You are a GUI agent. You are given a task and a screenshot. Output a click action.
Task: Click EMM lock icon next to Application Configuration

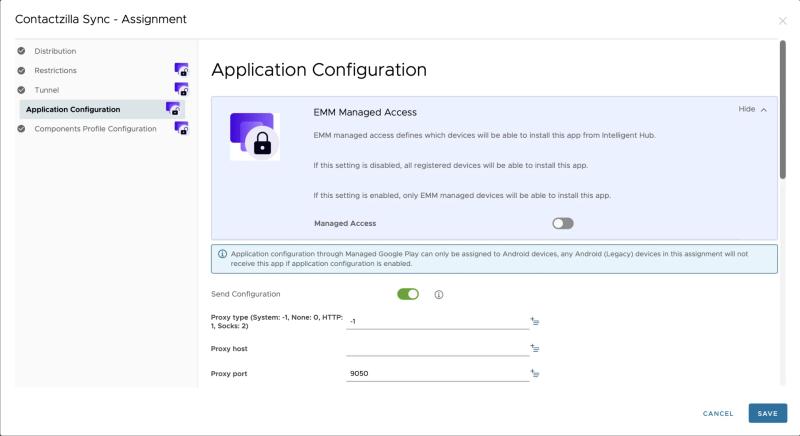173,108
